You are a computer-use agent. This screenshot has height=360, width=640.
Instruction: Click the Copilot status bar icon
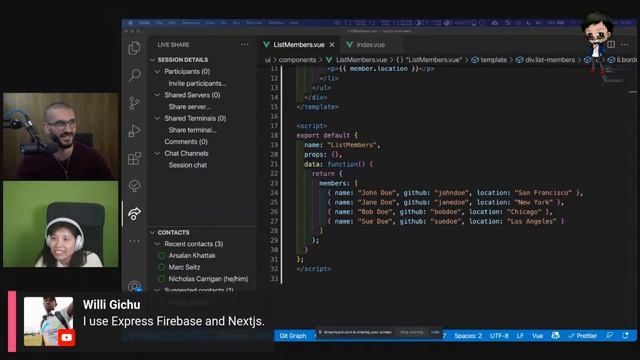(555, 336)
